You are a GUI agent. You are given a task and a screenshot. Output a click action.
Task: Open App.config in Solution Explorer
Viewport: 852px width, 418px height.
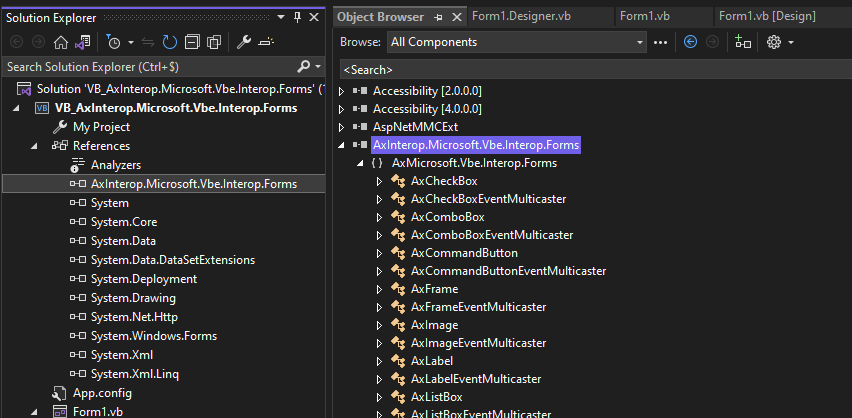tap(102, 392)
